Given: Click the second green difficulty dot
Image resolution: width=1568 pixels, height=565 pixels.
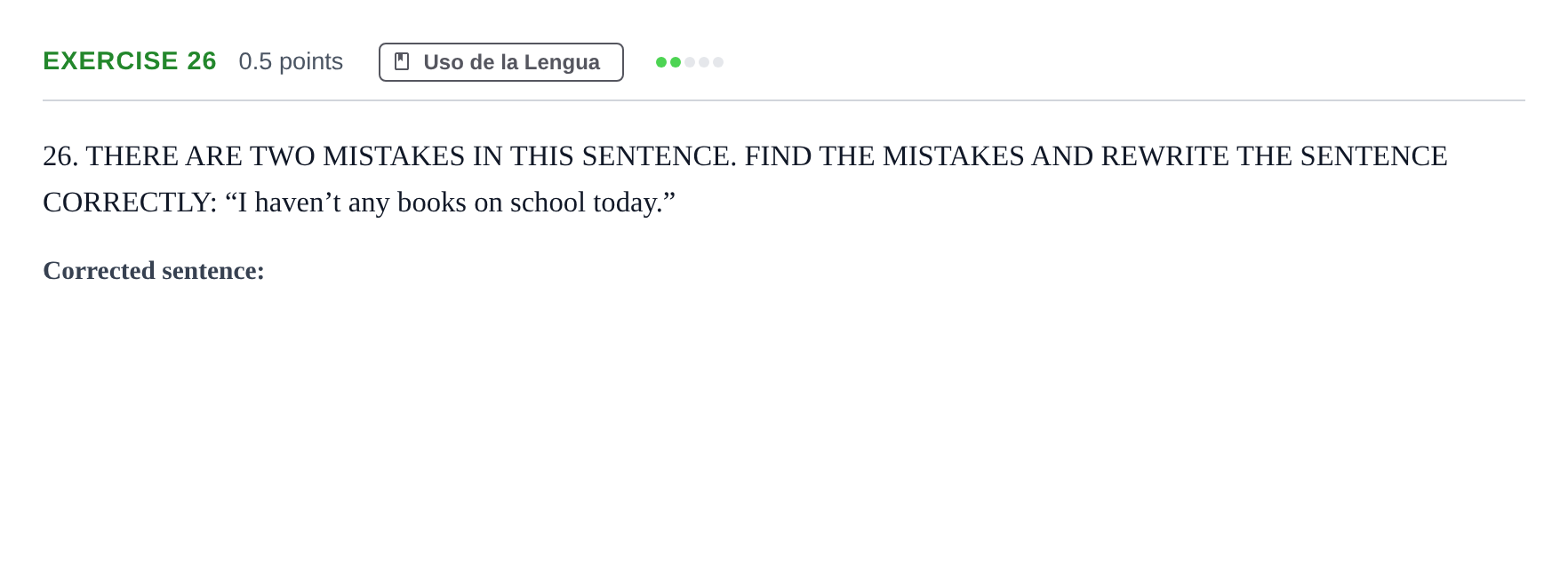Looking at the screenshot, I should click(x=676, y=62).
